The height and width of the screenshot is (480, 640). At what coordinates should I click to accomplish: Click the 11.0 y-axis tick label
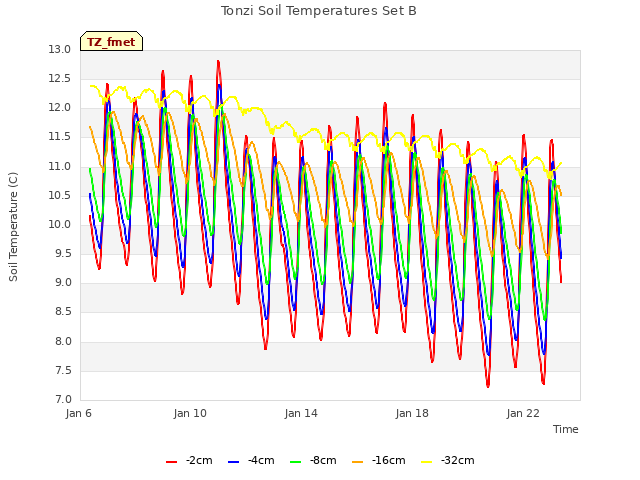point(60,166)
